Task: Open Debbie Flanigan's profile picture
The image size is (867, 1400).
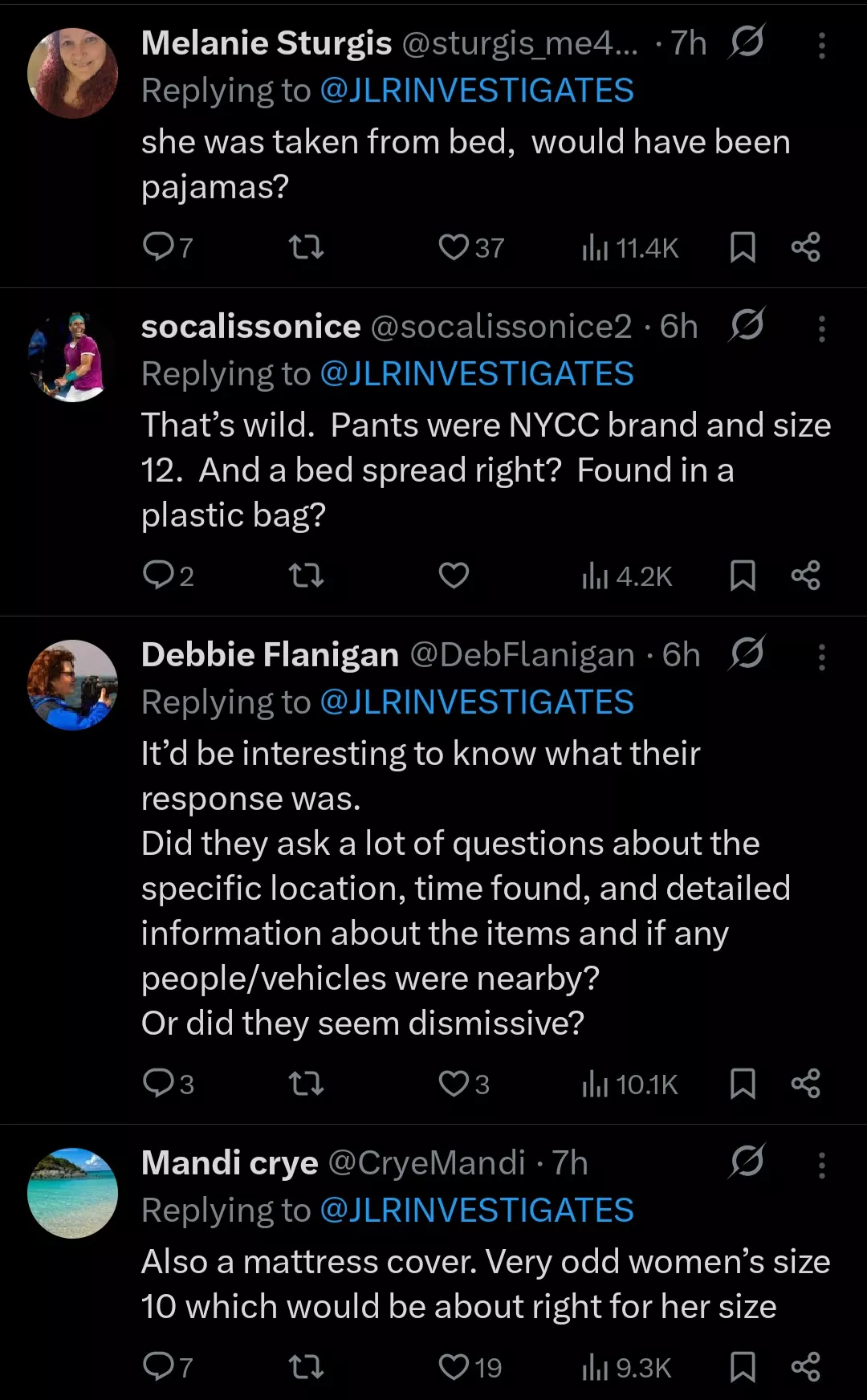Action: pos(72,685)
